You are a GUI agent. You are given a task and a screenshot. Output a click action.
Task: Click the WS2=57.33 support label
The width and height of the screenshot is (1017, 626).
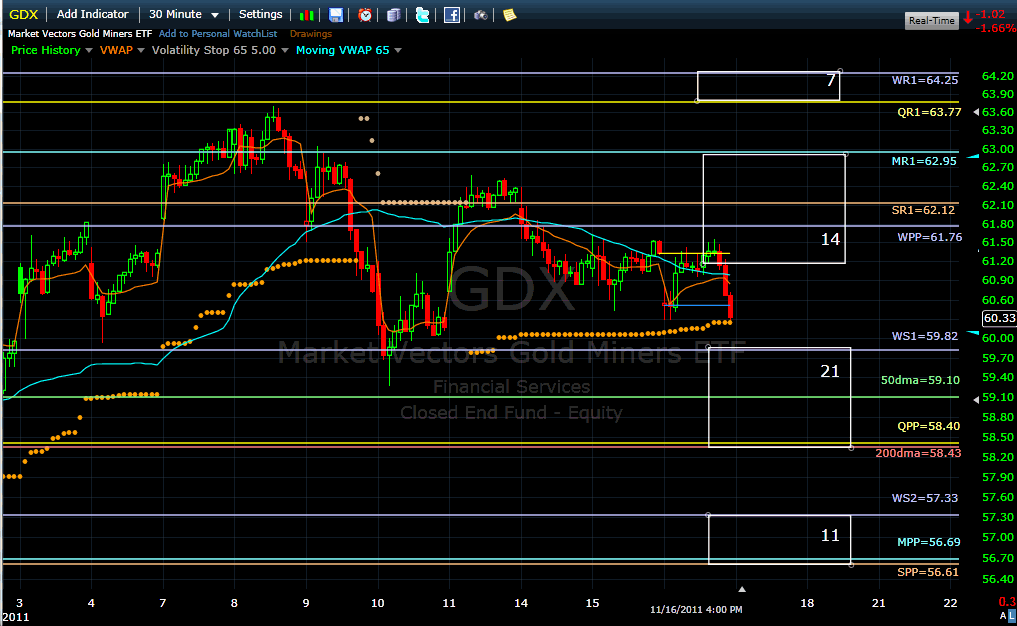(x=925, y=498)
